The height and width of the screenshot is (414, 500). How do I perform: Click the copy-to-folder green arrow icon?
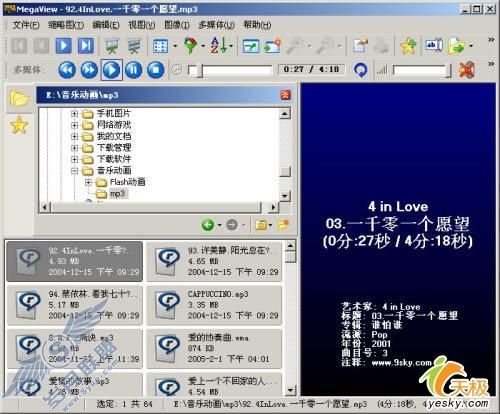456,46
